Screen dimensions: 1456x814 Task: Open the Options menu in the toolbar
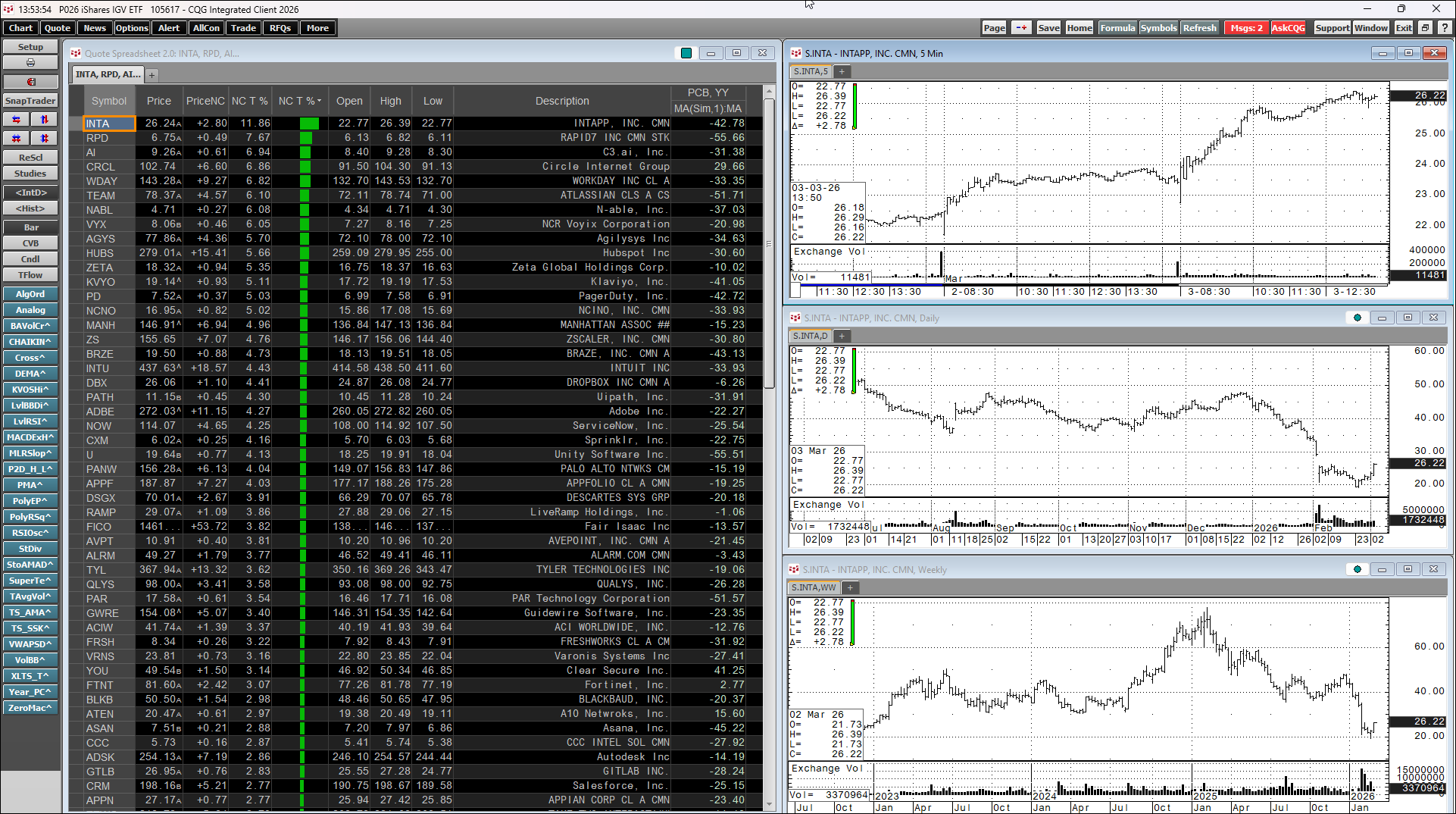(x=132, y=28)
